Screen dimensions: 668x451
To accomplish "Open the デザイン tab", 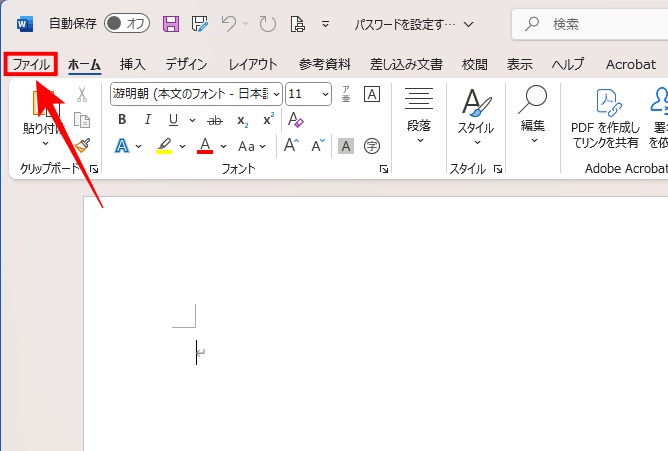I will point(186,64).
